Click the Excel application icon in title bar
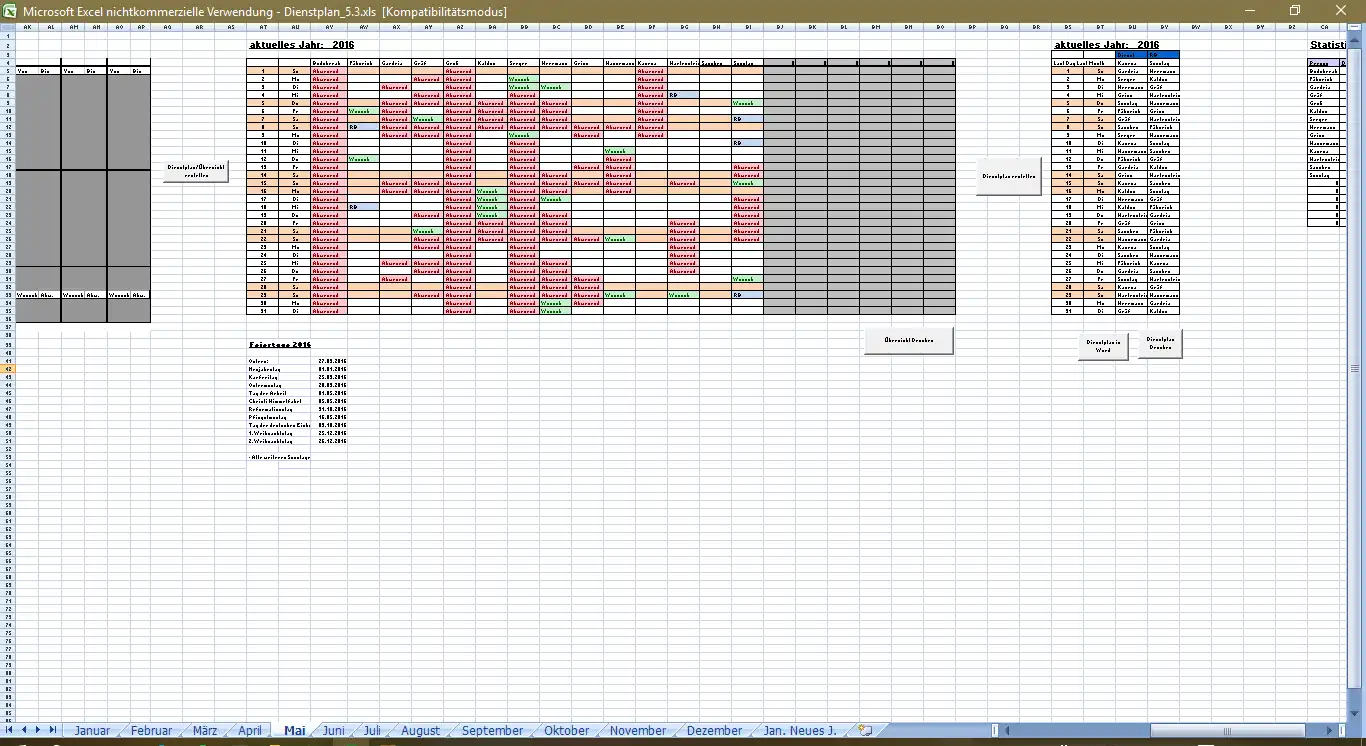The image size is (1366, 746). (x=11, y=11)
